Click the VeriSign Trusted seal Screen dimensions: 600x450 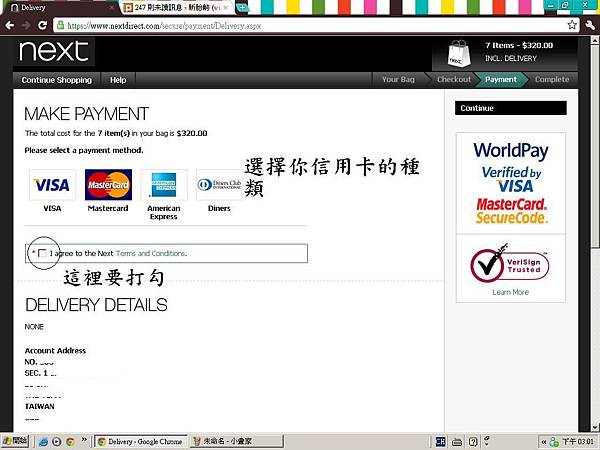(x=510, y=264)
